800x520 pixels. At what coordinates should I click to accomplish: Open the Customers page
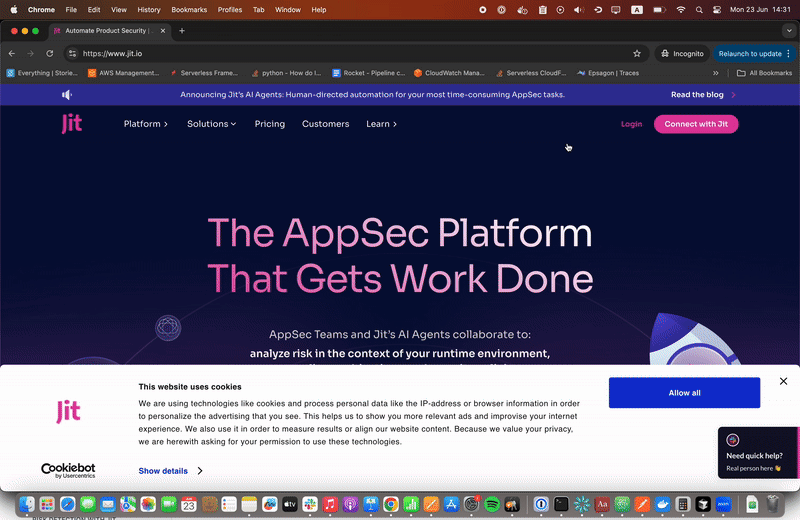[x=326, y=124]
